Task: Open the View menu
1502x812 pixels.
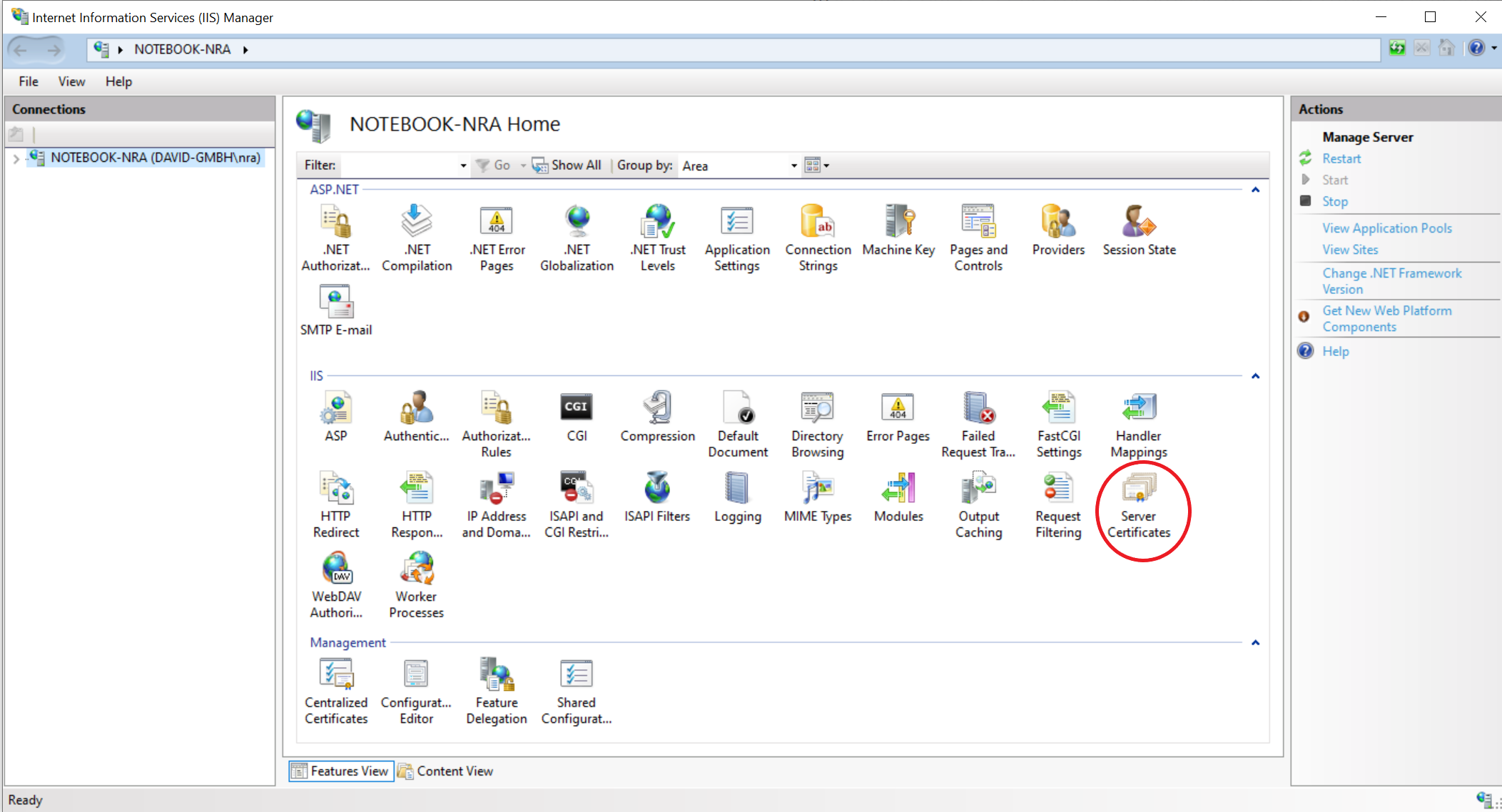Action: (71, 81)
